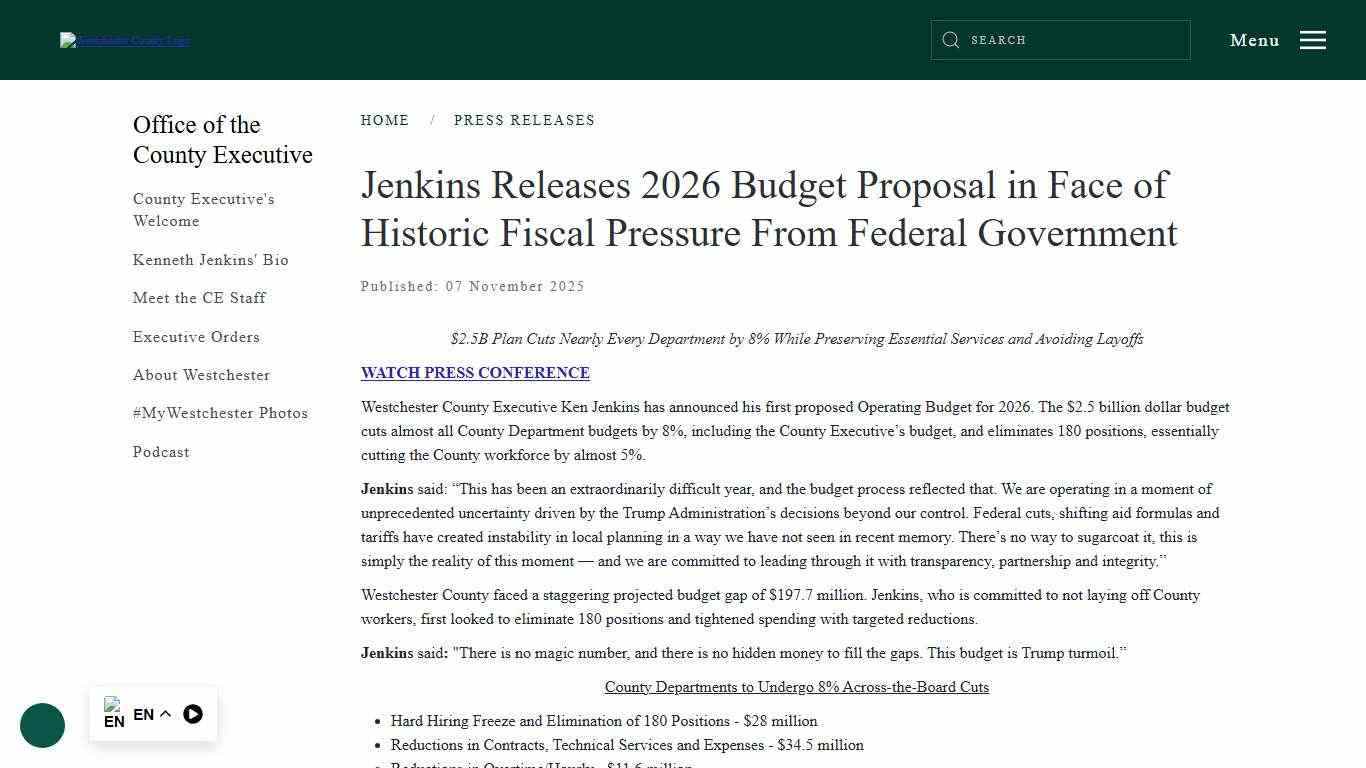Viewport: 1366px width, 768px height.
Task: Open the PRESS RELEASES breadcrumb
Action: [524, 120]
